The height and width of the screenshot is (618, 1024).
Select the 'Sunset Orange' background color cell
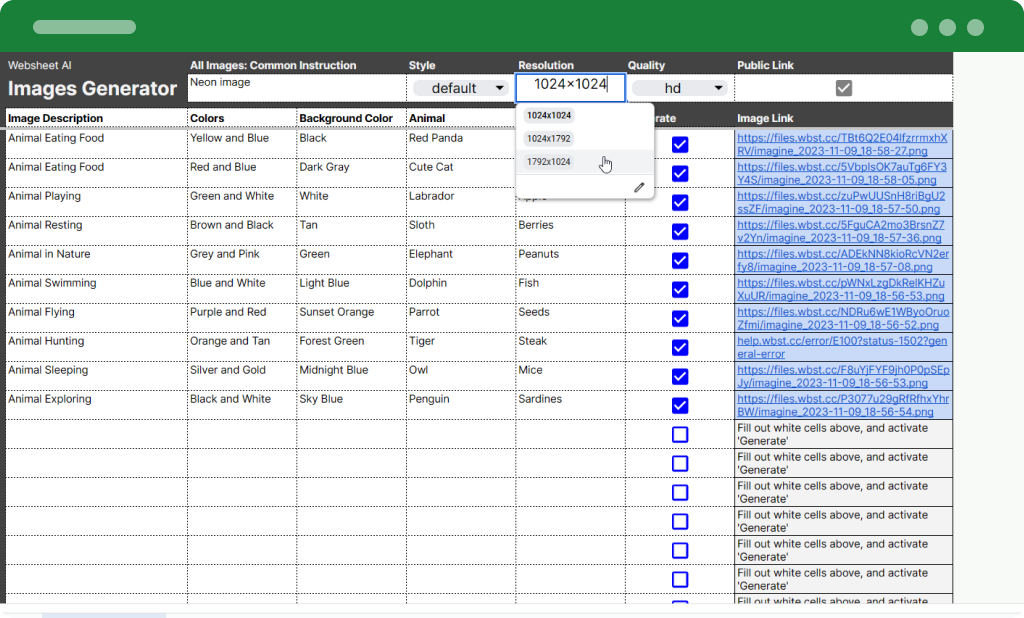click(351, 318)
